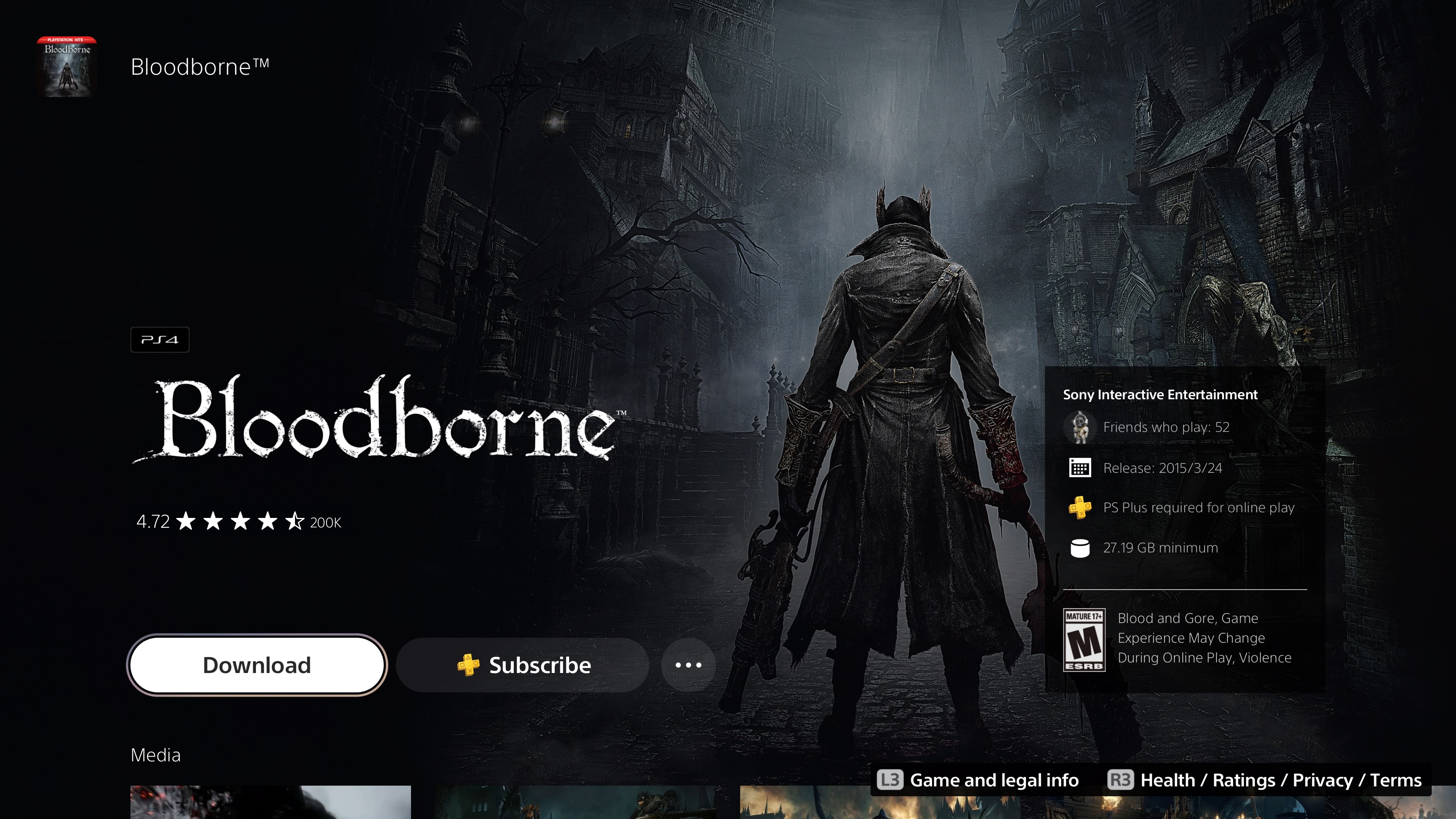
Task: Click the Media section heading
Action: point(155,755)
